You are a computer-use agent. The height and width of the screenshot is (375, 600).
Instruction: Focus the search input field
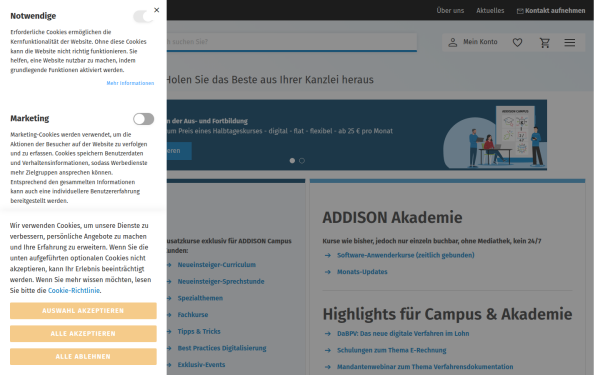pyautogui.click(x=292, y=42)
